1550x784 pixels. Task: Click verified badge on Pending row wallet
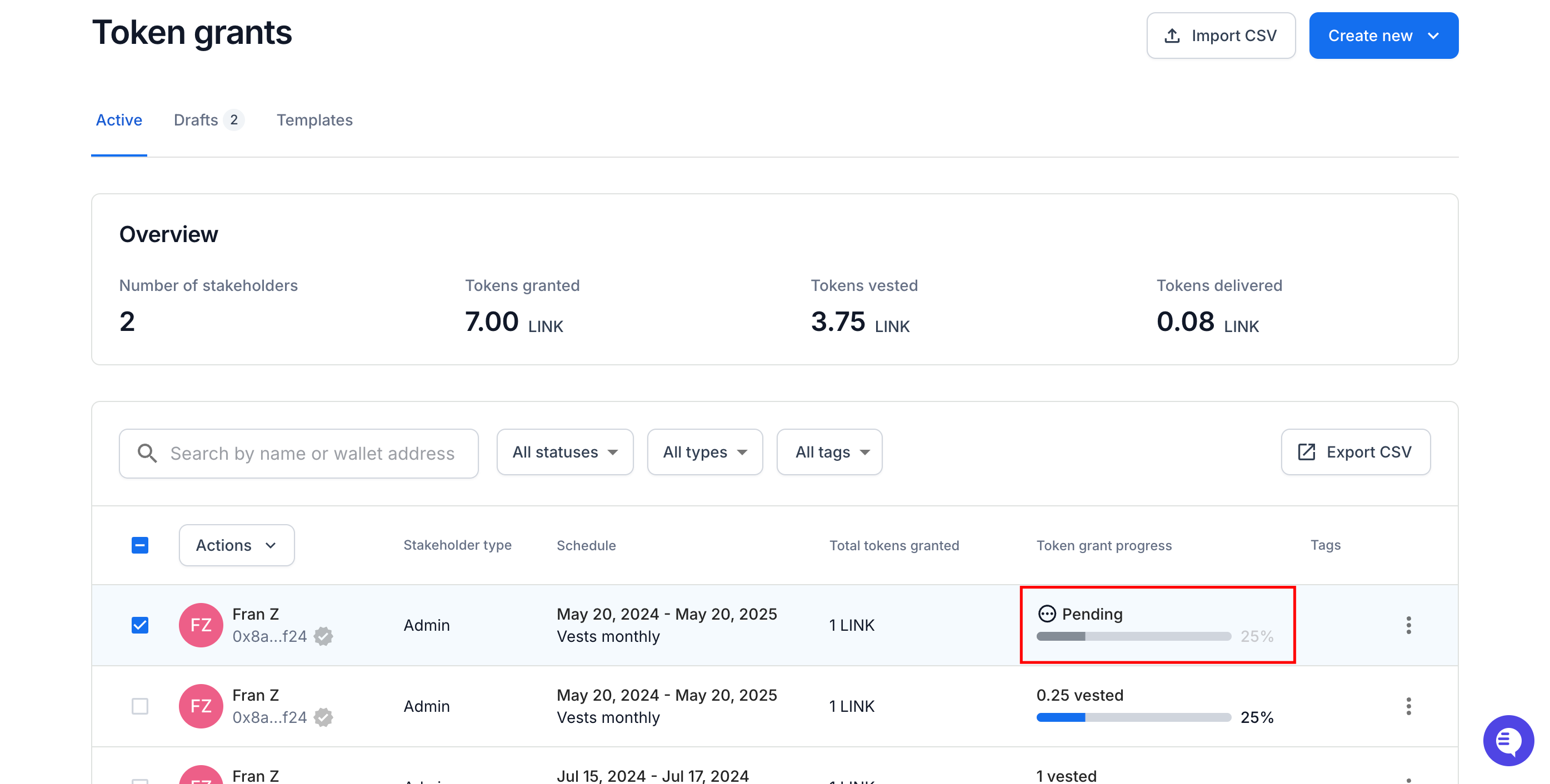(324, 636)
